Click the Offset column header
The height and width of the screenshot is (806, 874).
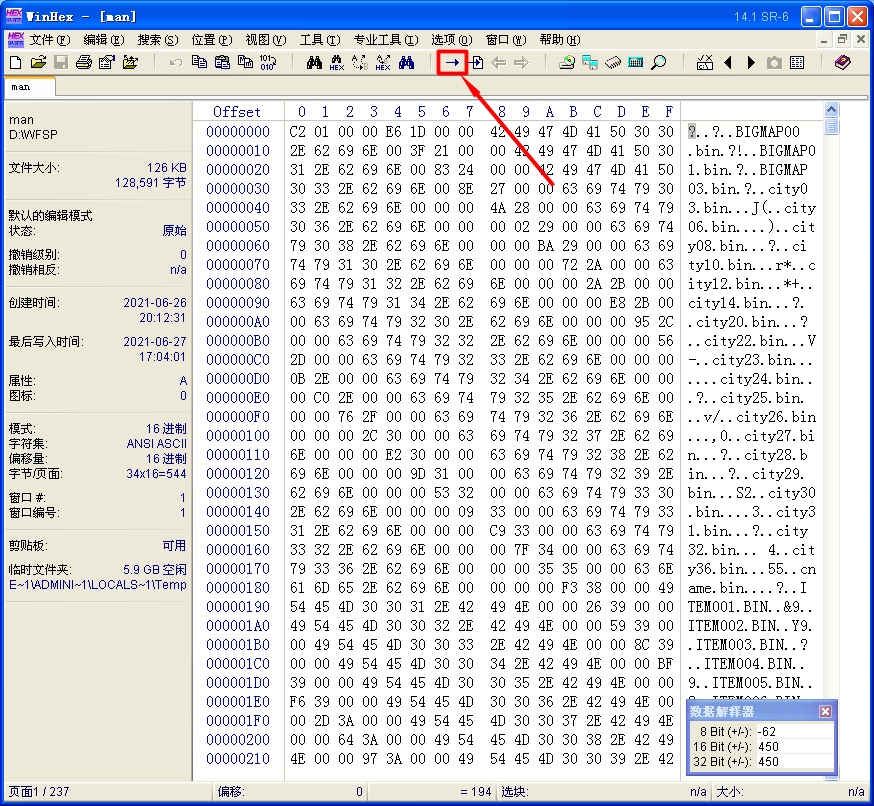[237, 111]
